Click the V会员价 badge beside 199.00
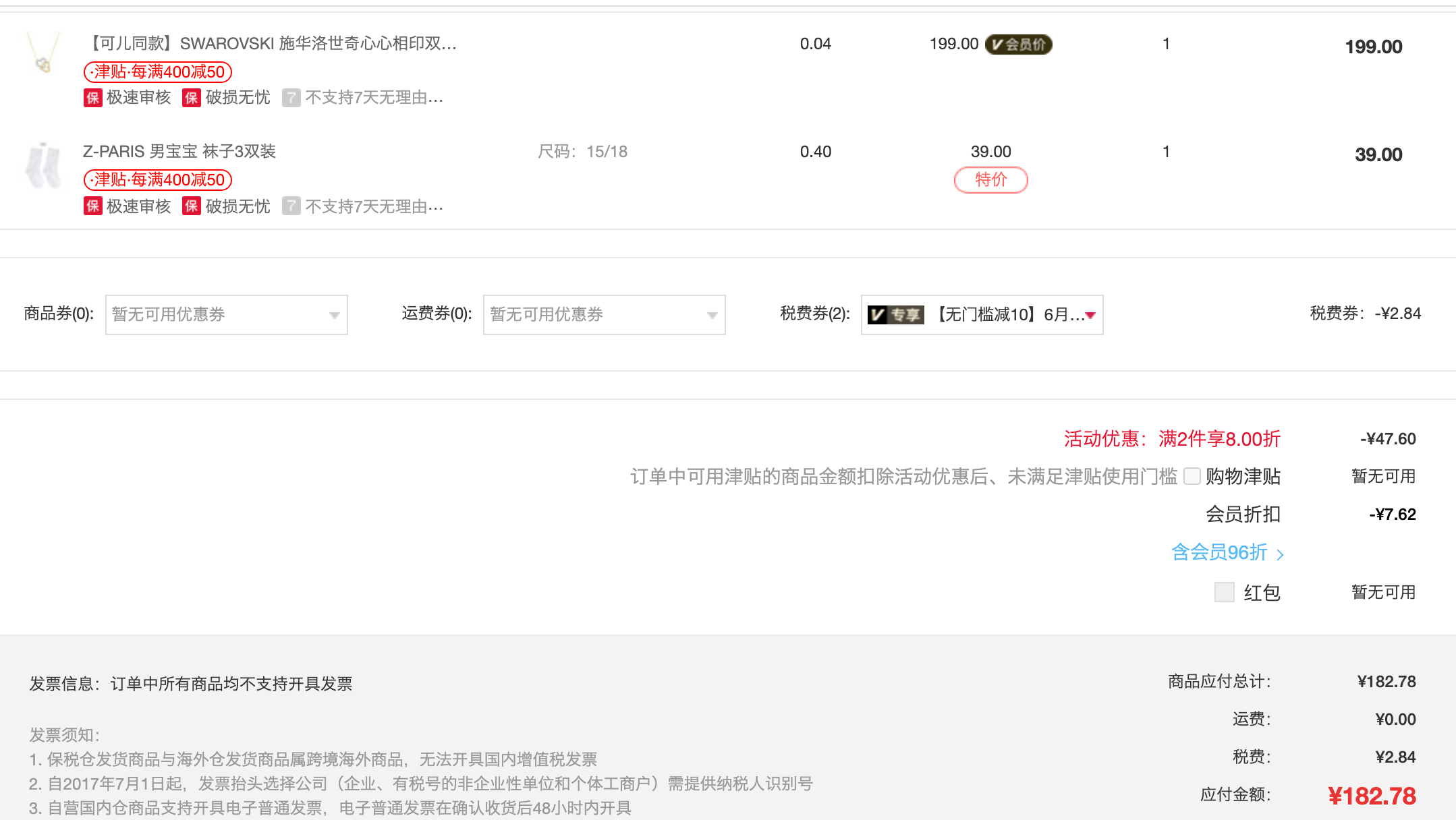Screen dimensions: 1456x820 point(1019,45)
